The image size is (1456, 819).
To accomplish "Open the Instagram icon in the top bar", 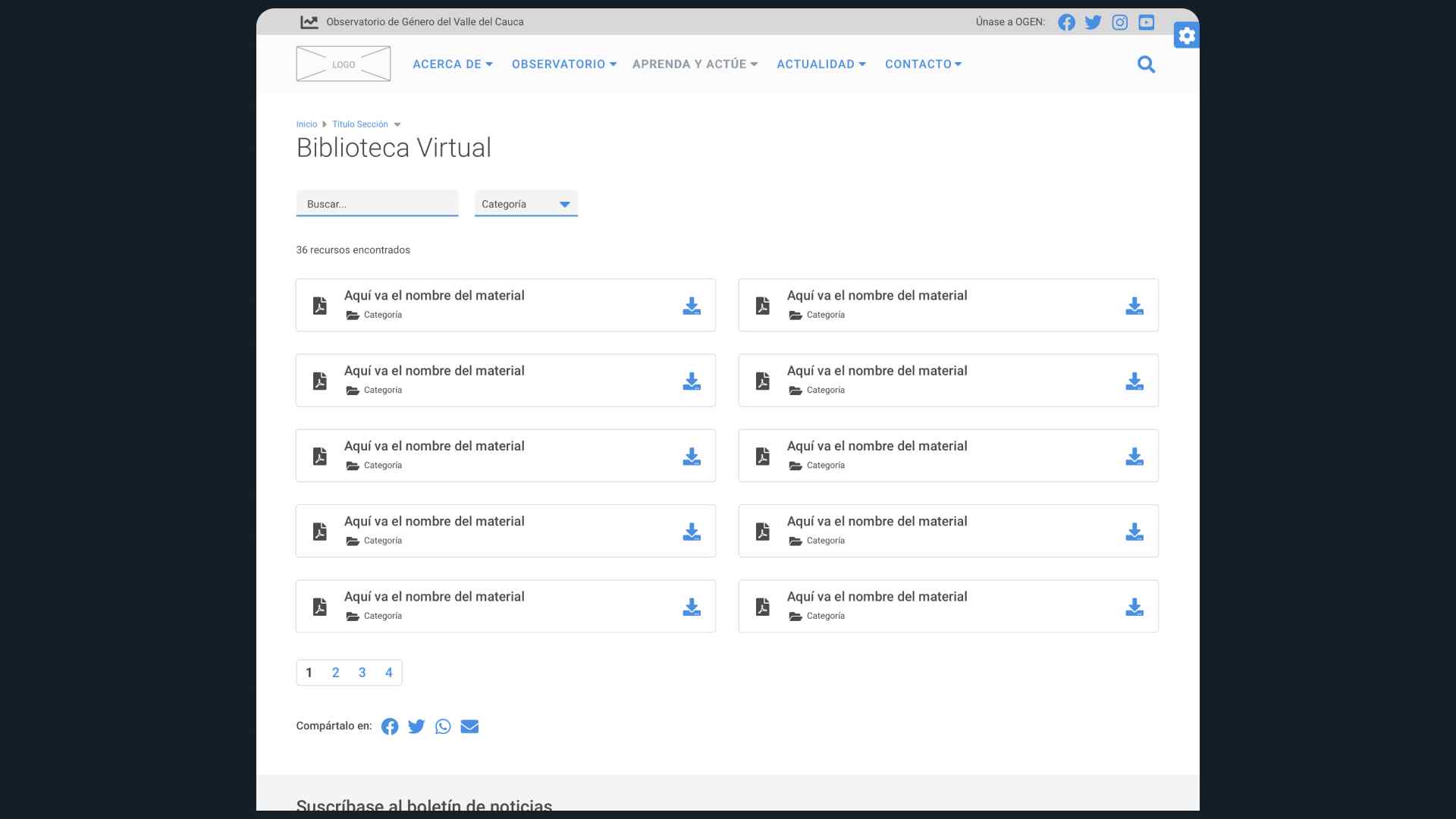I will click(x=1119, y=22).
